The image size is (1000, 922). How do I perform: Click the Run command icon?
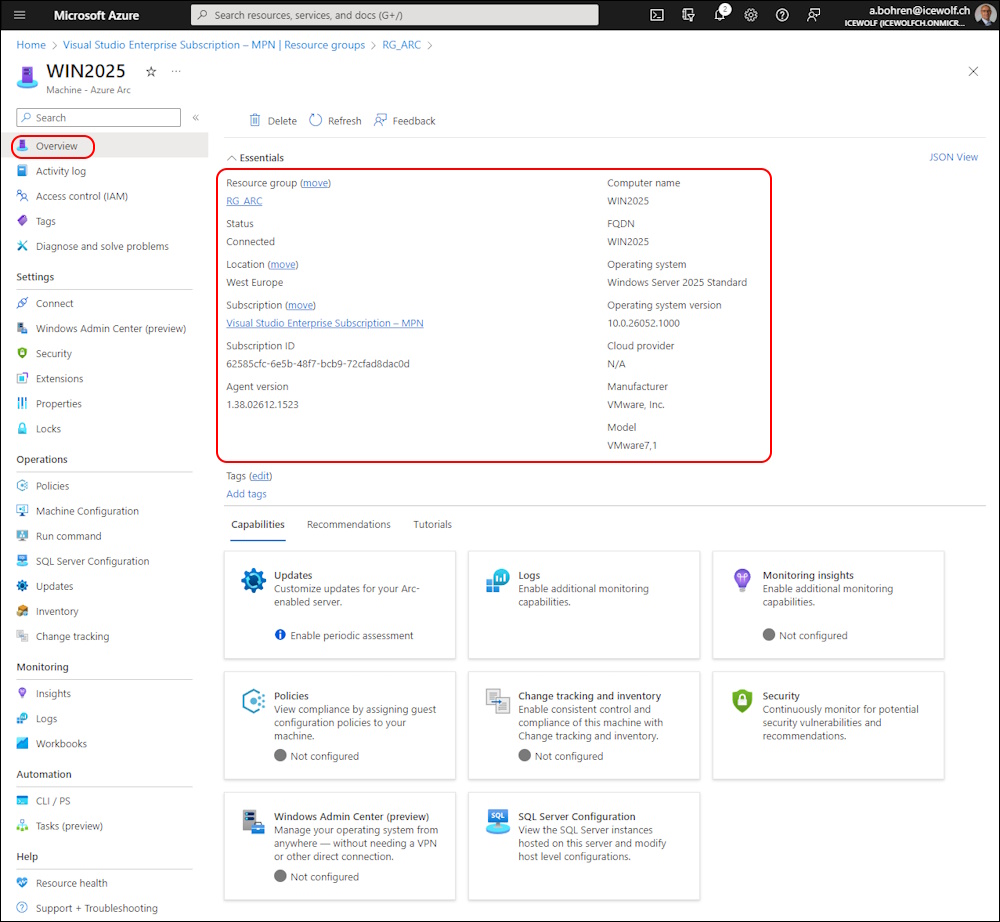[x=22, y=536]
